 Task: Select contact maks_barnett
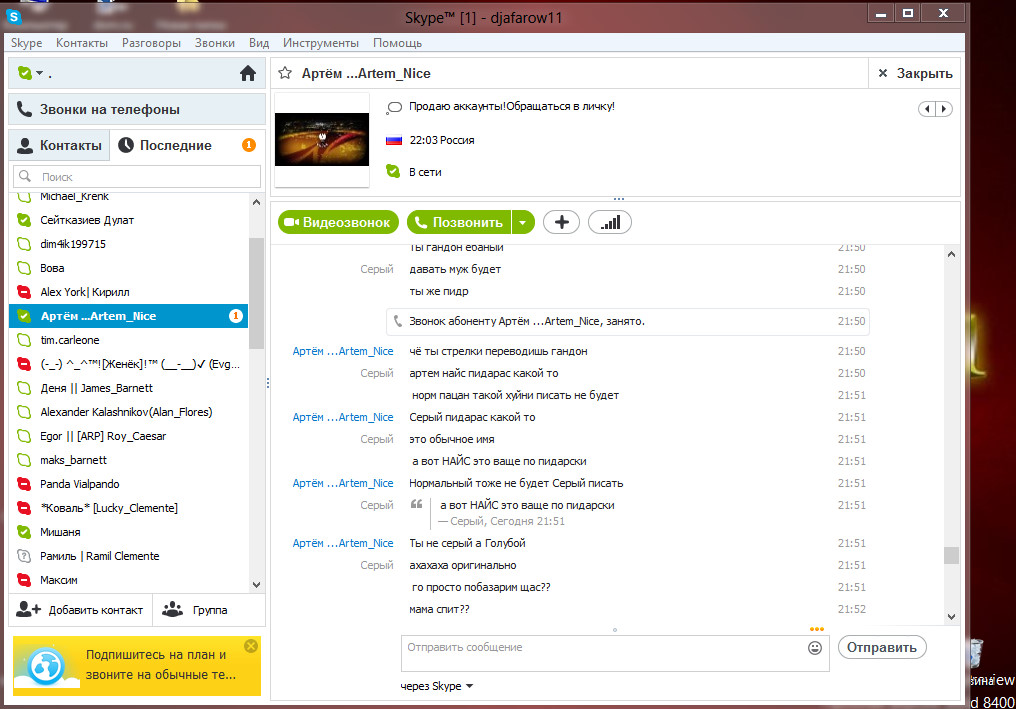point(128,460)
